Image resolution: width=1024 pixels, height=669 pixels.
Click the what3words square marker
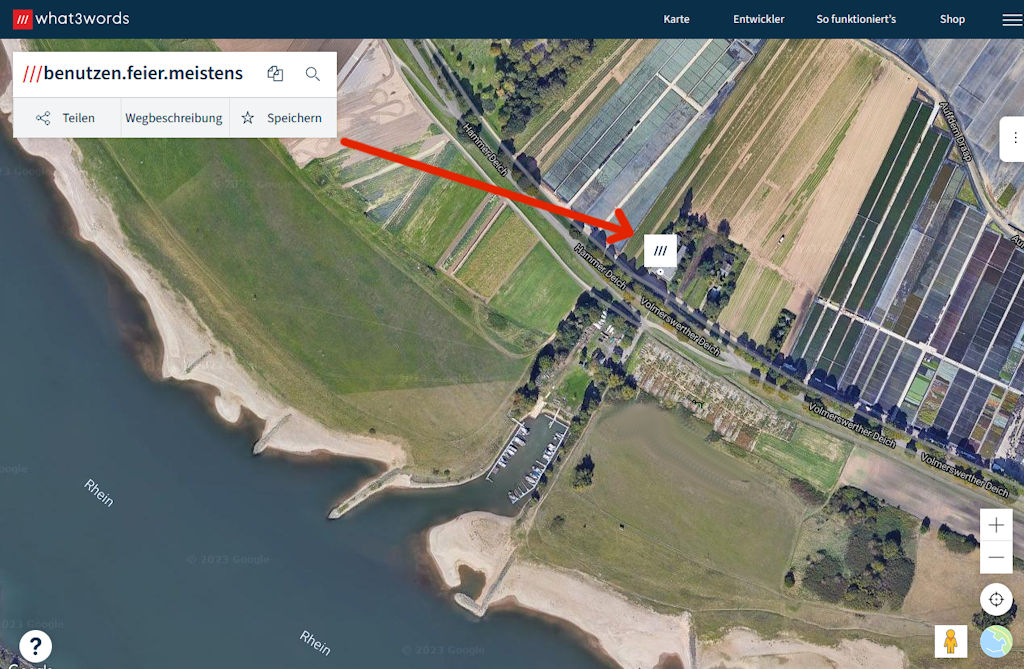(x=660, y=251)
